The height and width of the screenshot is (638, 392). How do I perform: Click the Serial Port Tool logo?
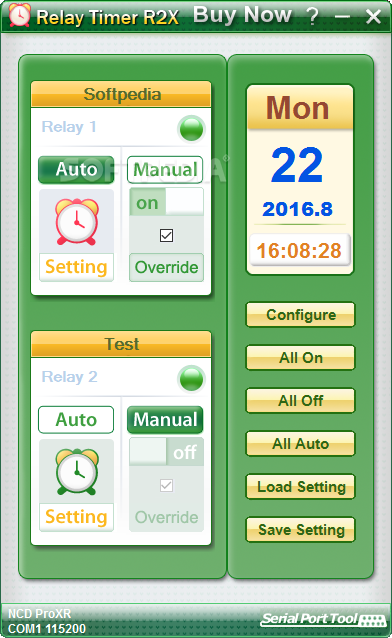point(323,619)
